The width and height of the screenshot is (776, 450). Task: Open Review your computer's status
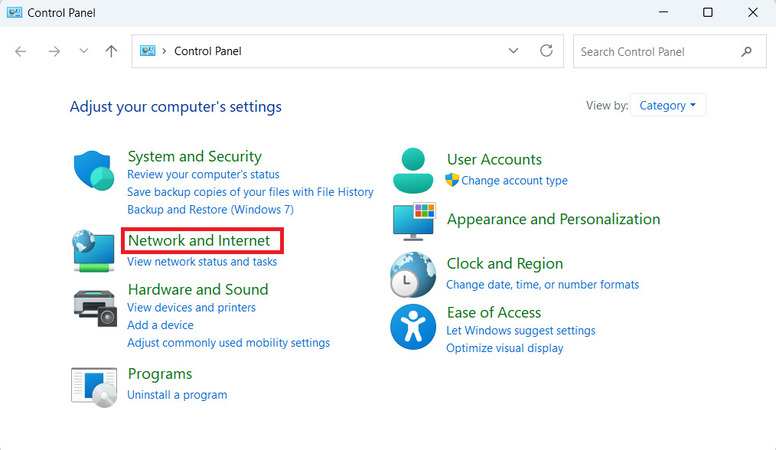coord(203,174)
